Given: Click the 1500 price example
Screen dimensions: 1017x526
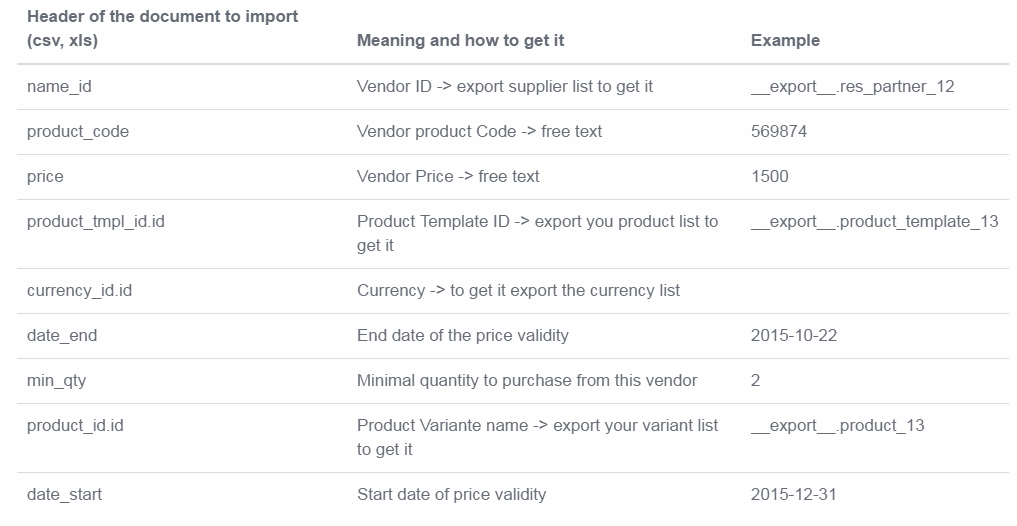Looking at the screenshot, I should [x=769, y=177].
